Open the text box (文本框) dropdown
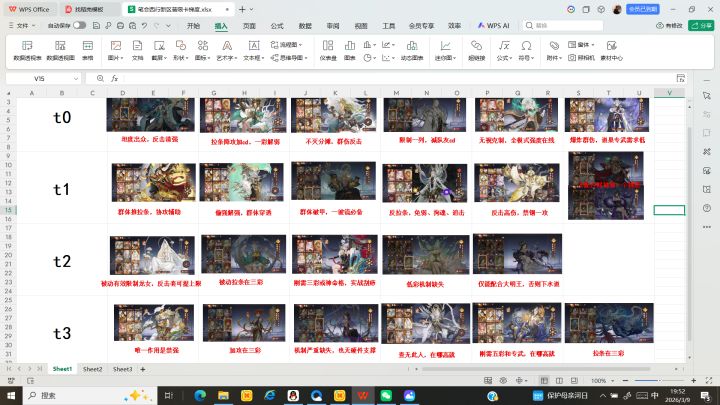This screenshot has width=720, height=405. [x=253, y=51]
